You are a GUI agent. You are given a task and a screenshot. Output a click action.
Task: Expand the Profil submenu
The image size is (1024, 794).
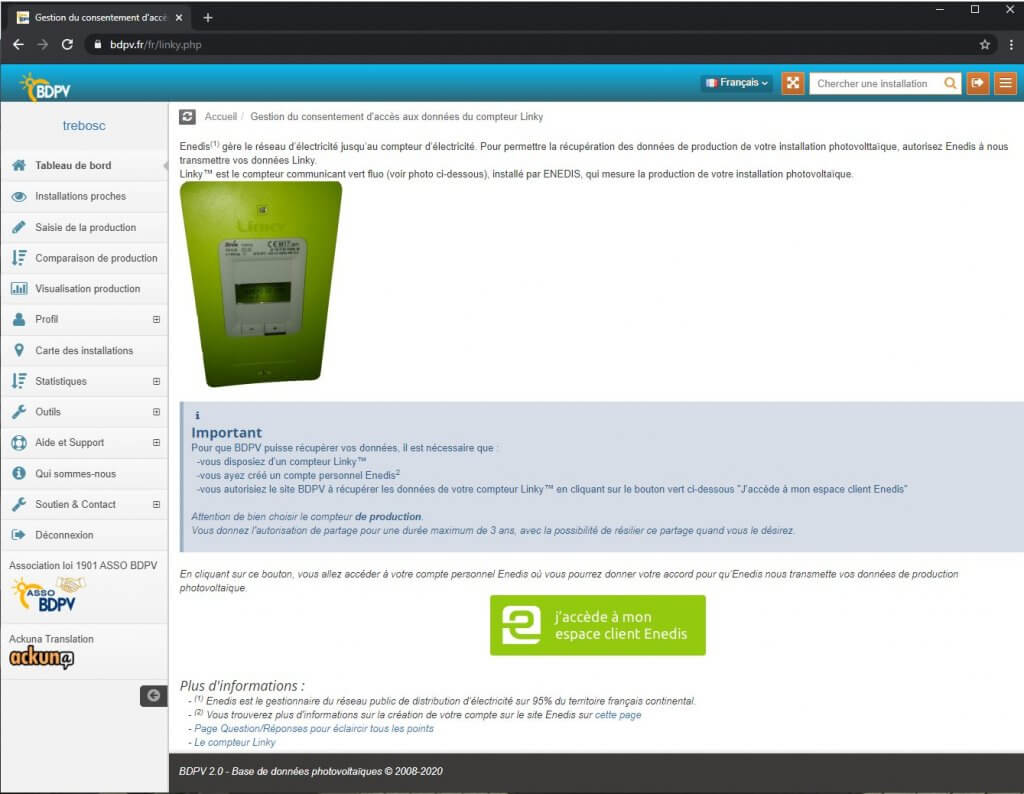[156, 319]
